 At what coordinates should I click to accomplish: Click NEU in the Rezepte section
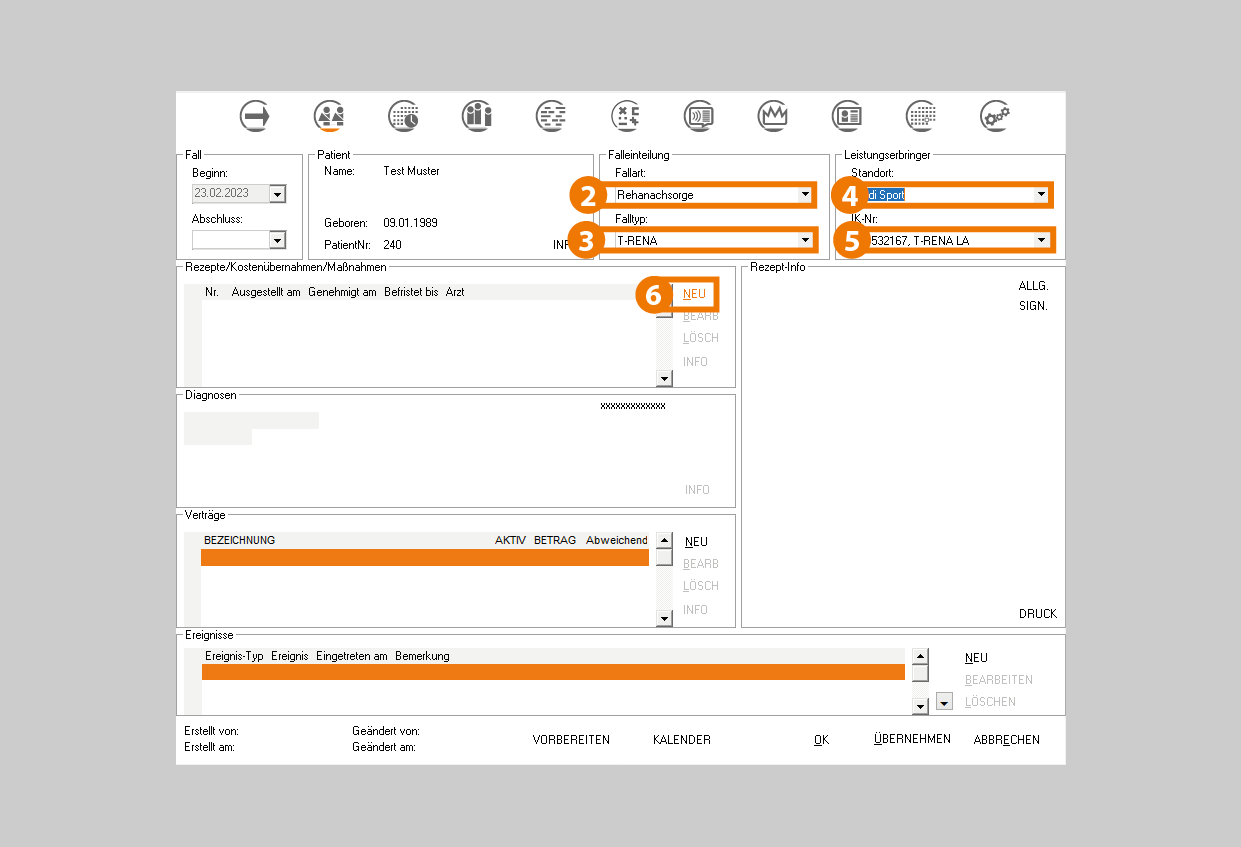pos(695,294)
